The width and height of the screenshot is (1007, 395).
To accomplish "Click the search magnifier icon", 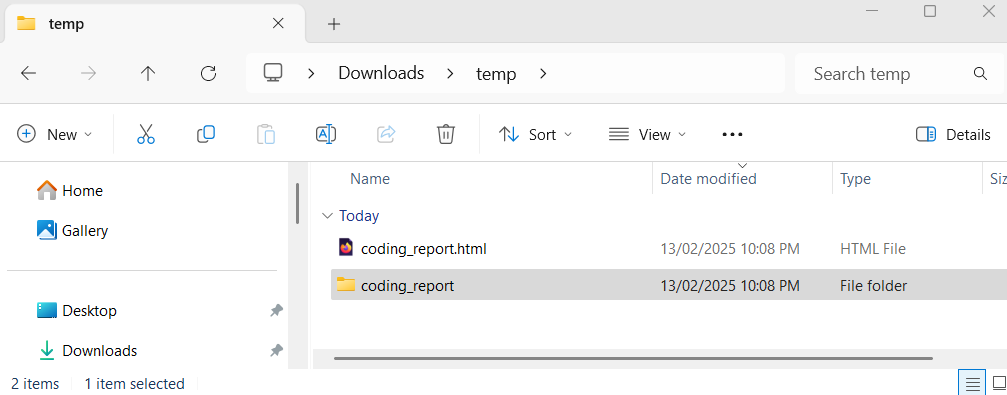I will coord(980,73).
